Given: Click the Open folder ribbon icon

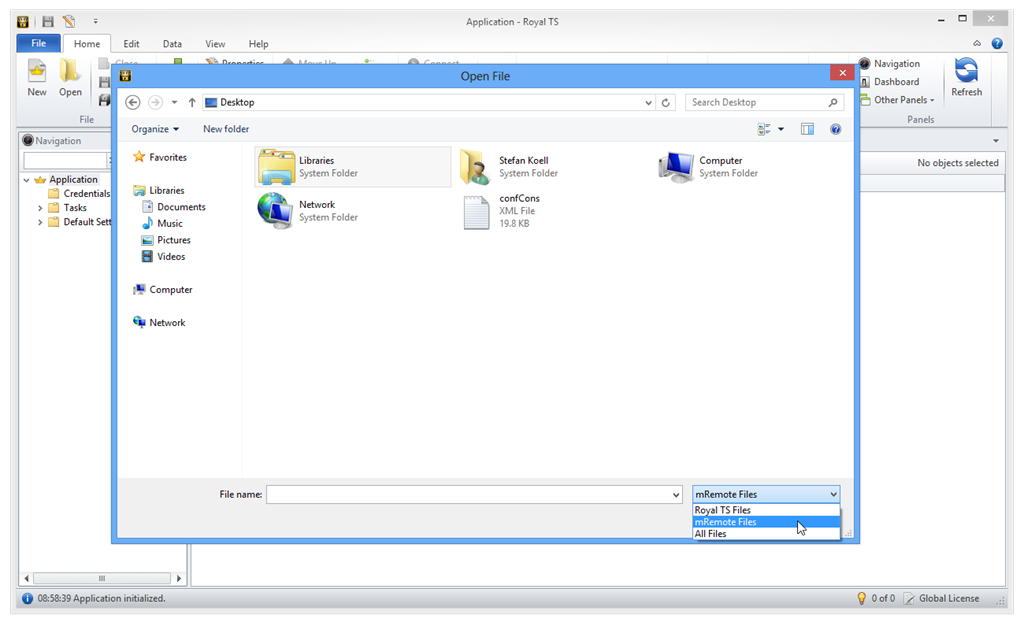Looking at the screenshot, I should coord(70,78).
